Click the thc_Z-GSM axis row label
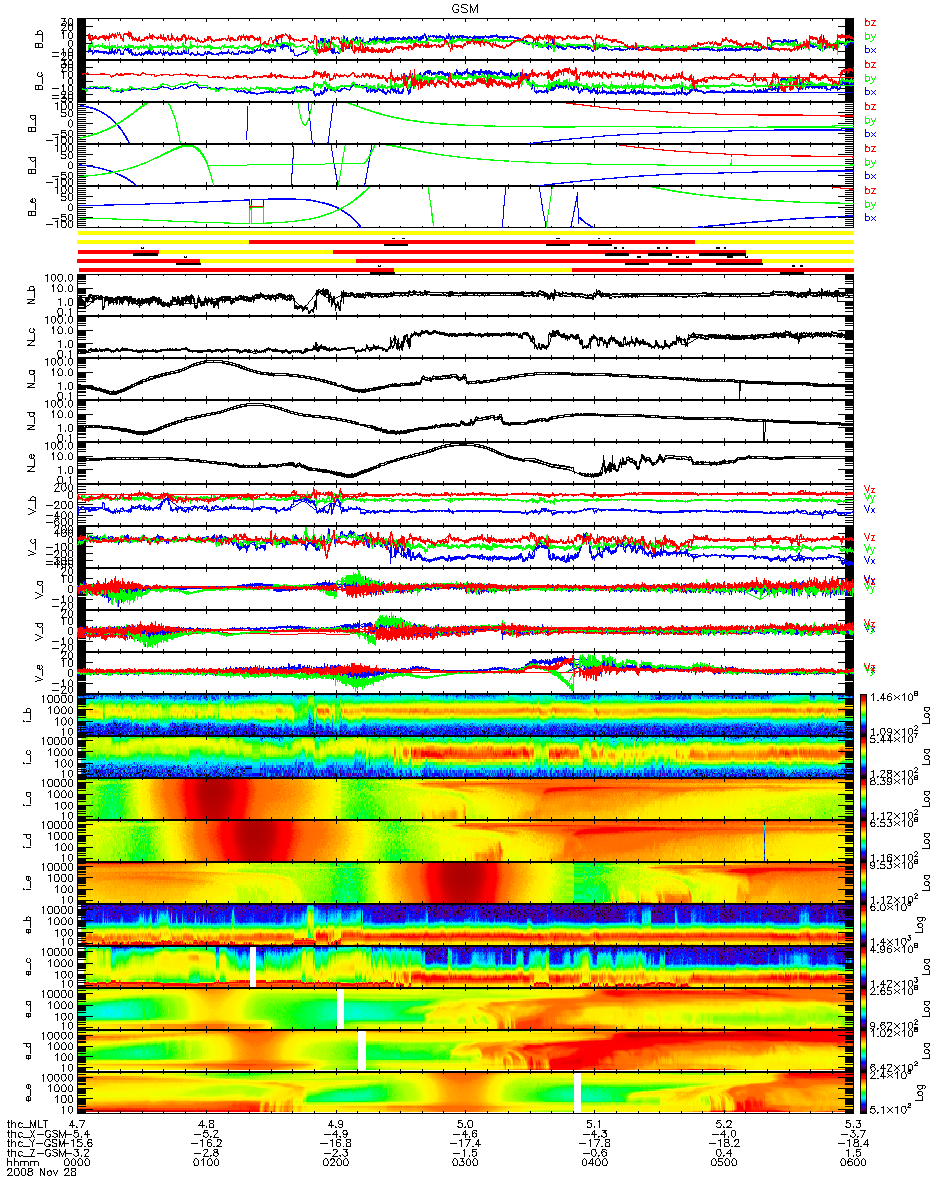The image size is (930, 1200). 38,1154
